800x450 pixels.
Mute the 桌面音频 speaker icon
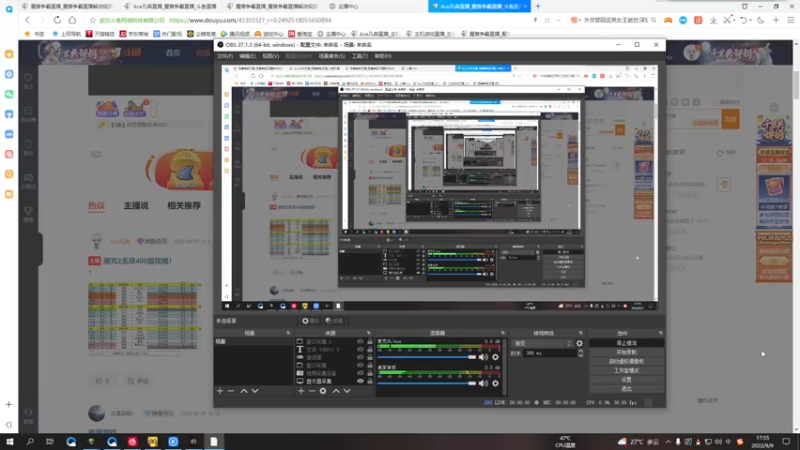click(x=483, y=383)
